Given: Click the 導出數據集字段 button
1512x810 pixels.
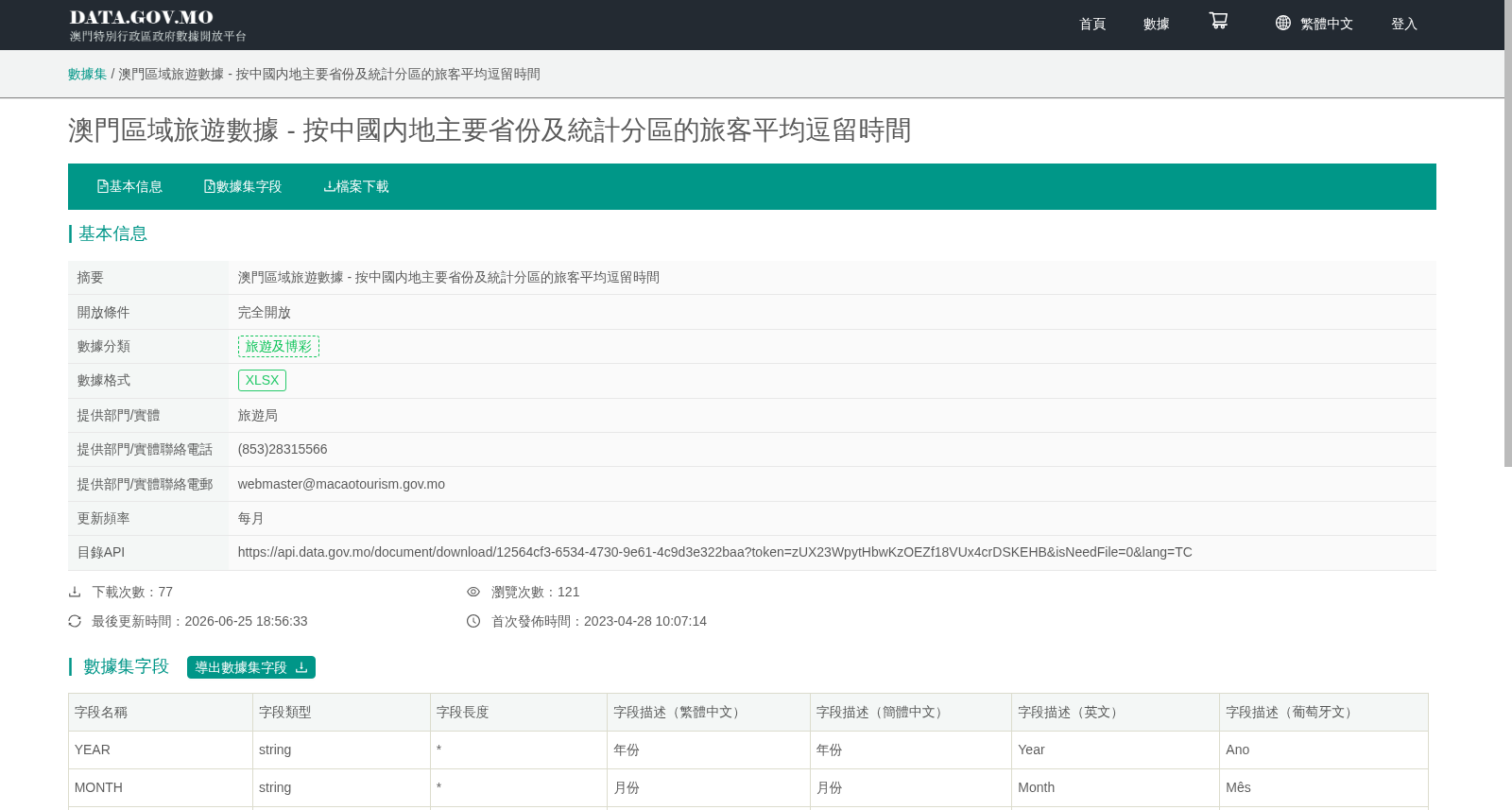Looking at the screenshot, I should [251, 667].
